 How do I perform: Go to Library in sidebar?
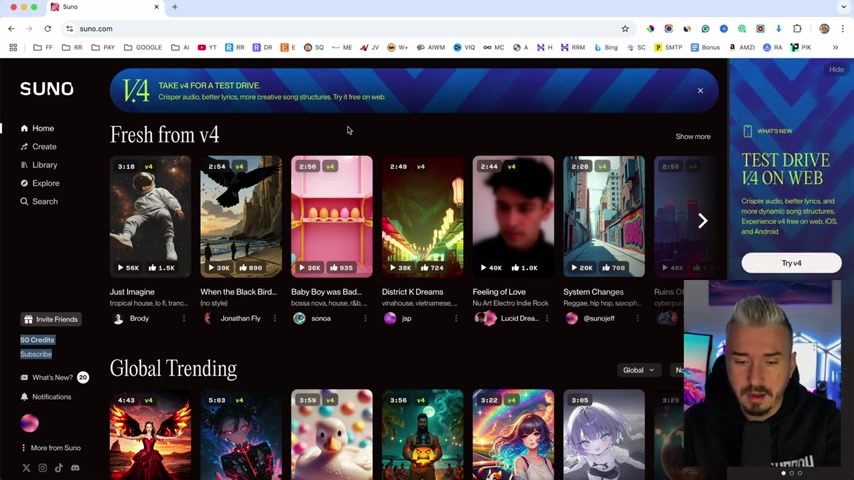tap(39, 165)
